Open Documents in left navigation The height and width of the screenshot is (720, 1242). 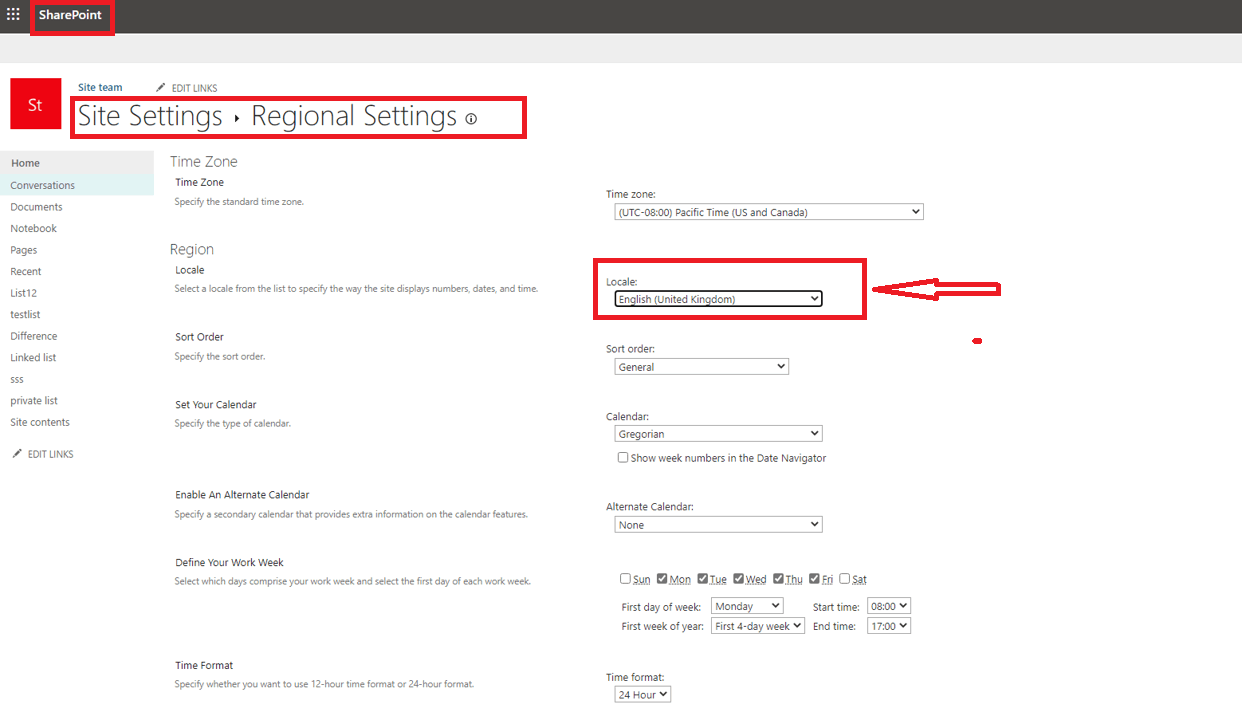point(36,207)
